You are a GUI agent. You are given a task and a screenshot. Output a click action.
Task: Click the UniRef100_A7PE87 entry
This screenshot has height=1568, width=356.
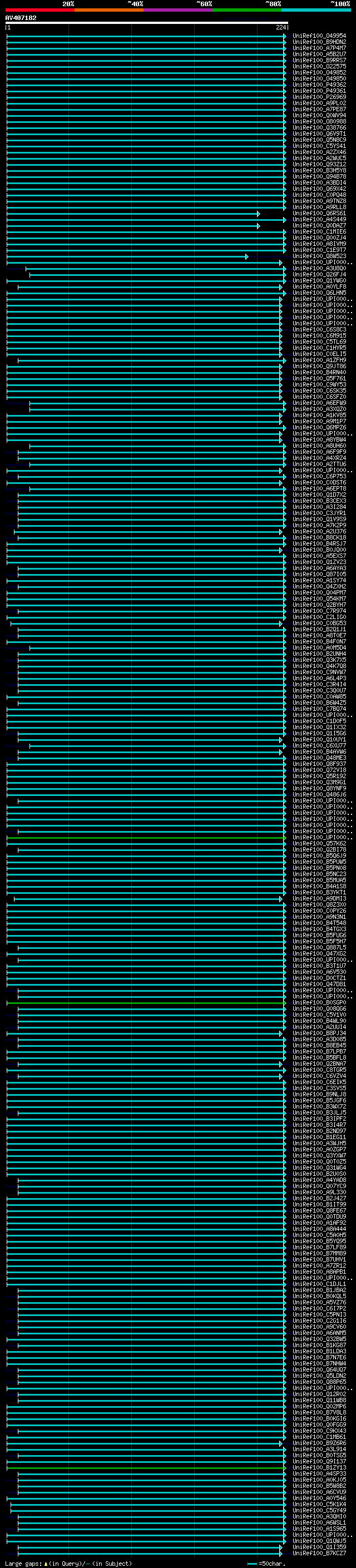coord(319,110)
